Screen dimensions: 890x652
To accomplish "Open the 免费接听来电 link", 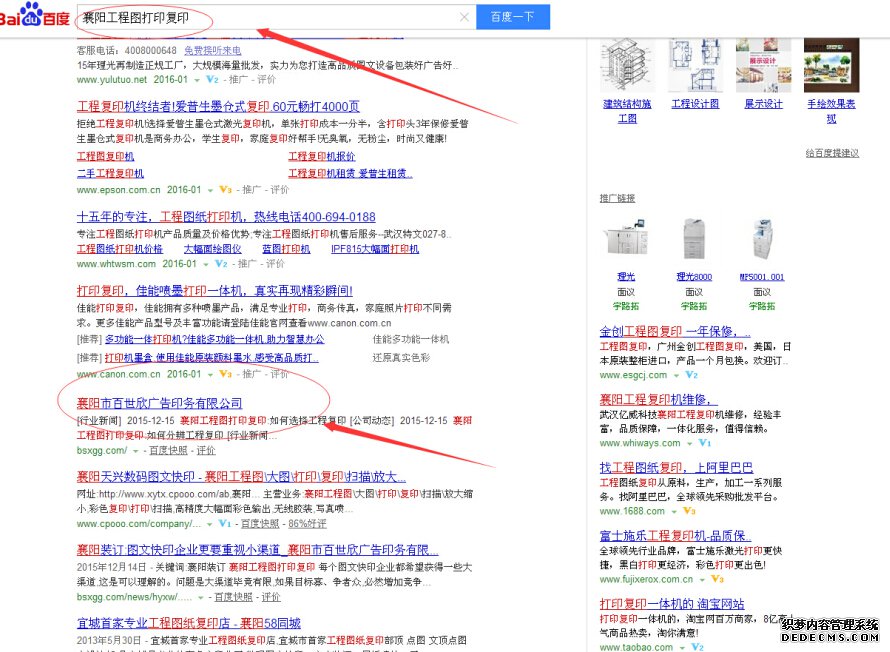I will (x=212, y=51).
